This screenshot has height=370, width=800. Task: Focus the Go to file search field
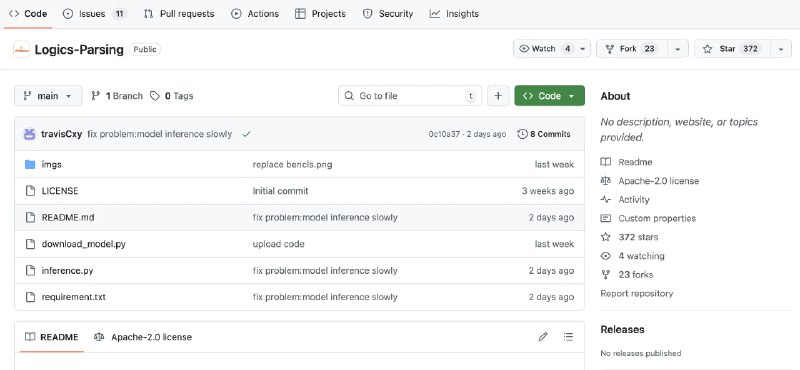pyautogui.click(x=410, y=96)
